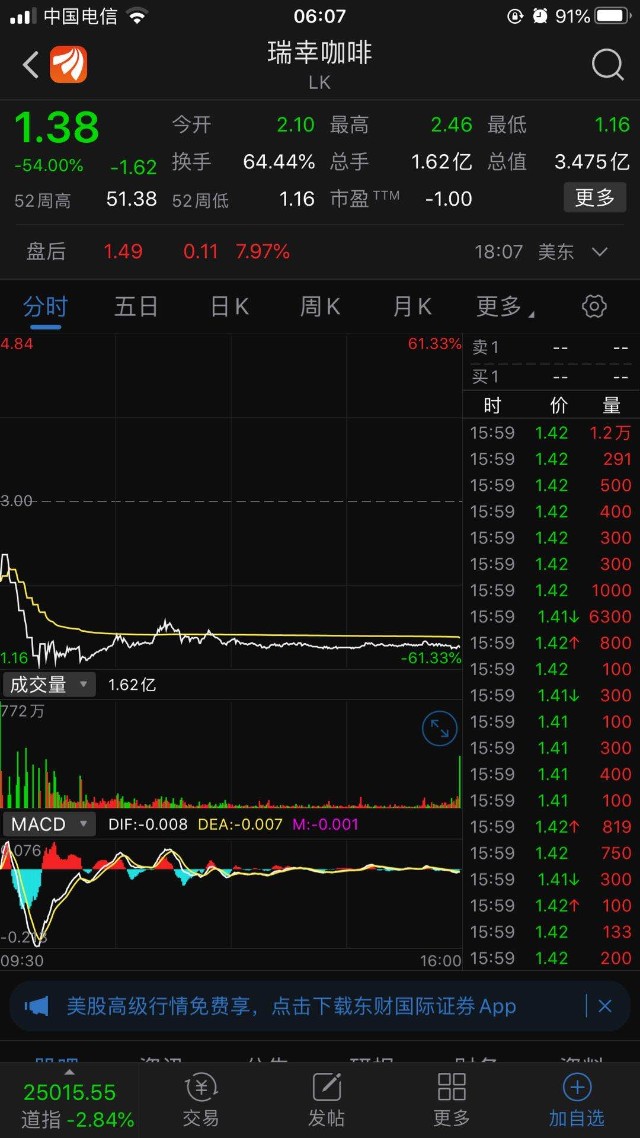
Task: Open the search magnifier icon
Action: point(607,65)
